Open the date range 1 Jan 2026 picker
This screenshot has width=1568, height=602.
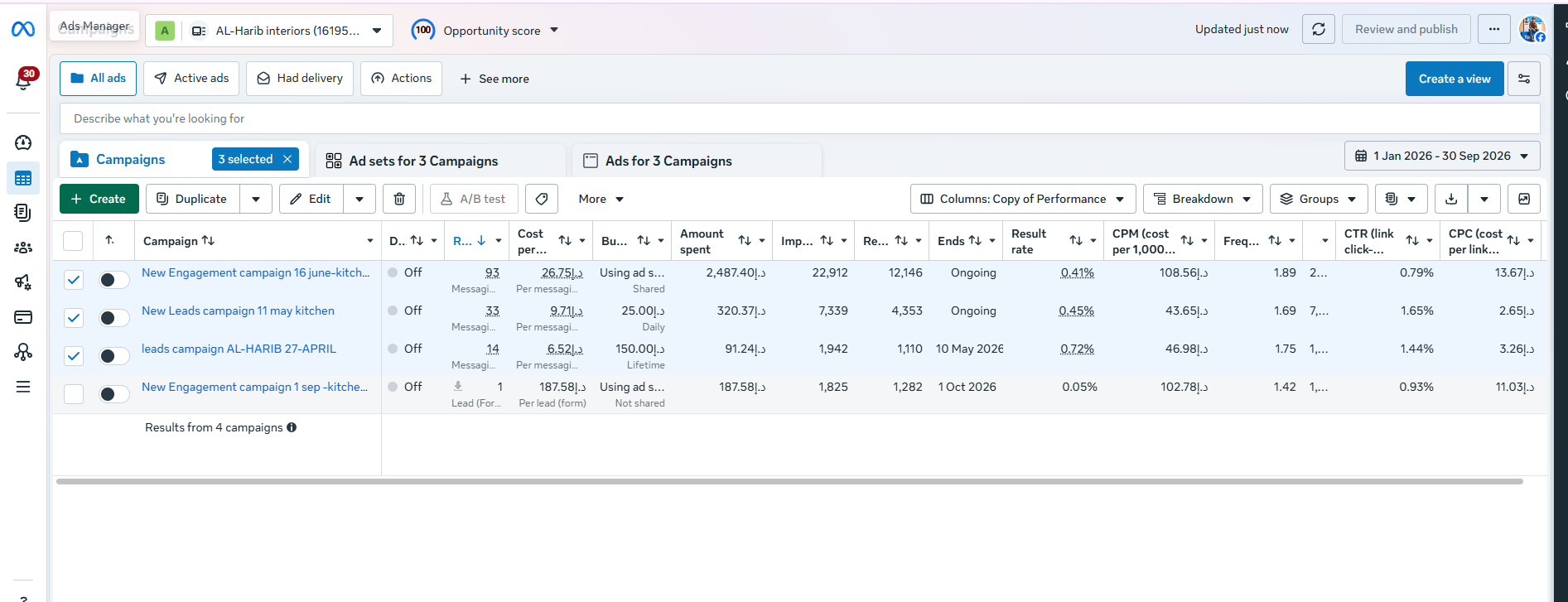pyautogui.click(x=1442, y=156)
